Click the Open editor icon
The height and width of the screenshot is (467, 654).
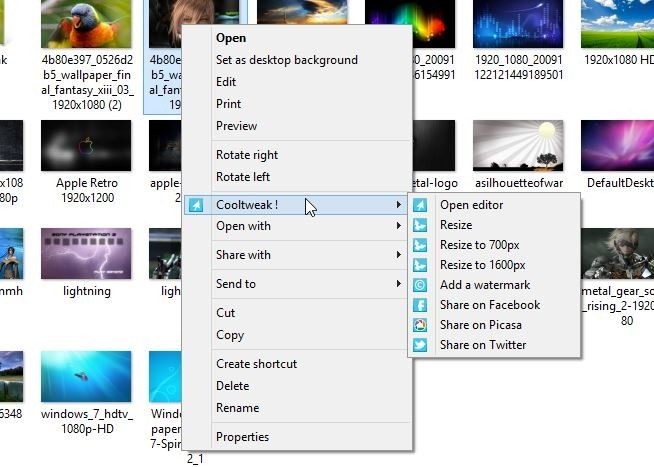pyautogui.click(x=421, y=205)
